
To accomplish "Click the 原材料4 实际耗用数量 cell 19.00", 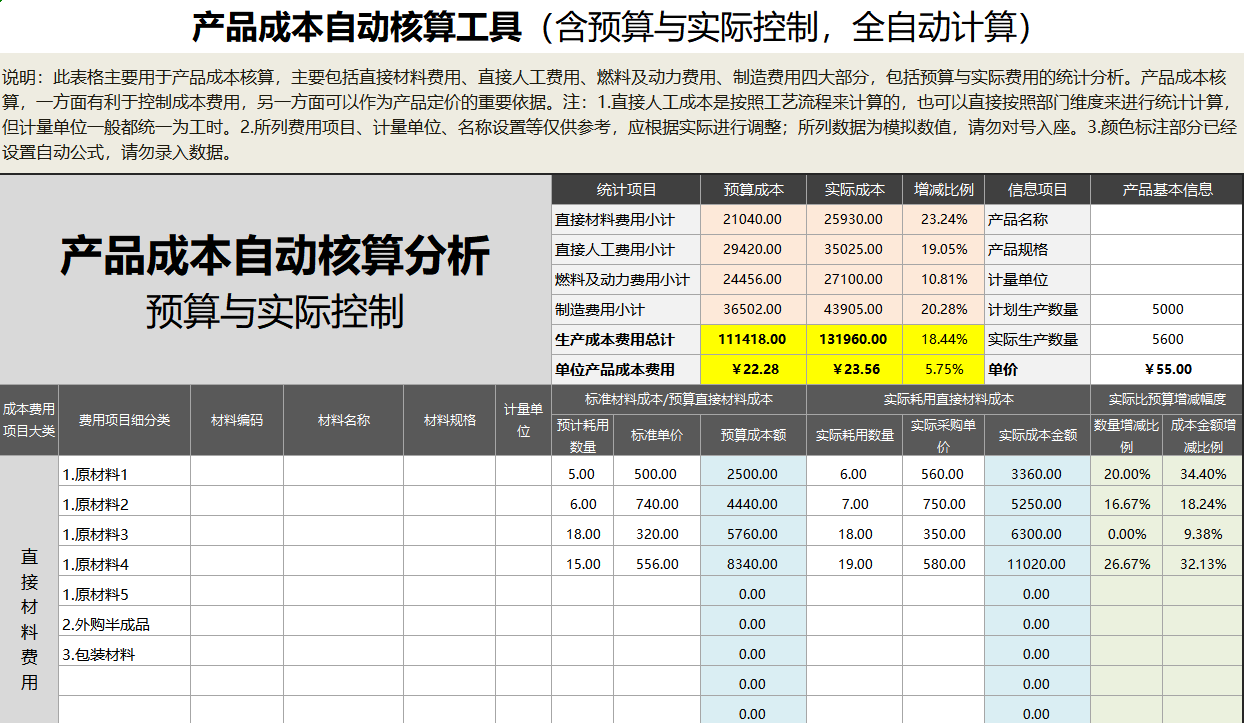I will pos(850,563).
